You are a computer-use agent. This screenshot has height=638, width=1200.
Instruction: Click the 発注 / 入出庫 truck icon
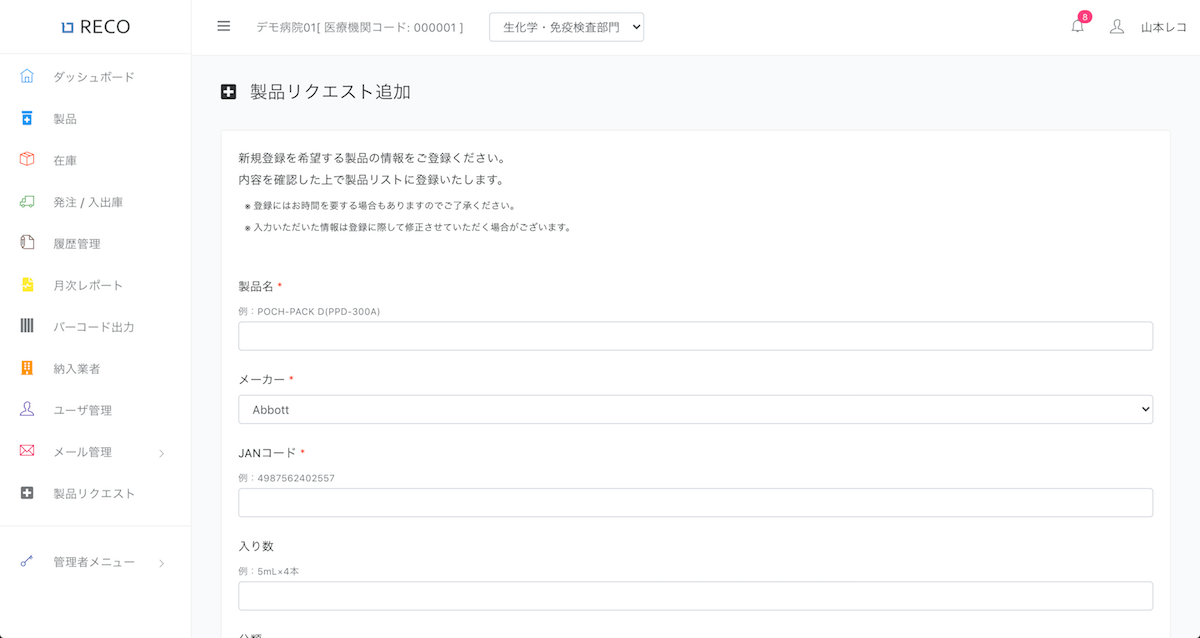(27, 202)
